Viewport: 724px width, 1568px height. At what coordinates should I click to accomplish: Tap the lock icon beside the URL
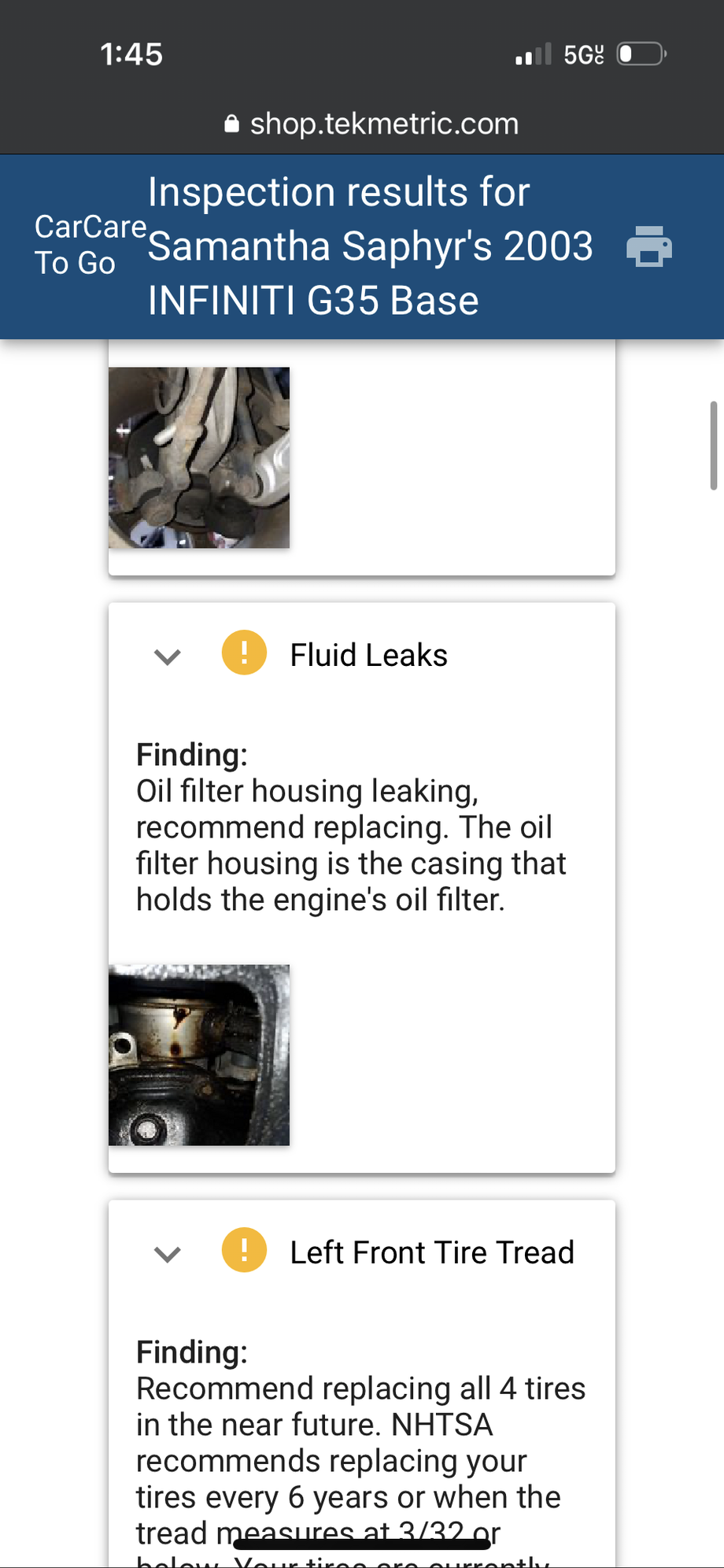231,124
